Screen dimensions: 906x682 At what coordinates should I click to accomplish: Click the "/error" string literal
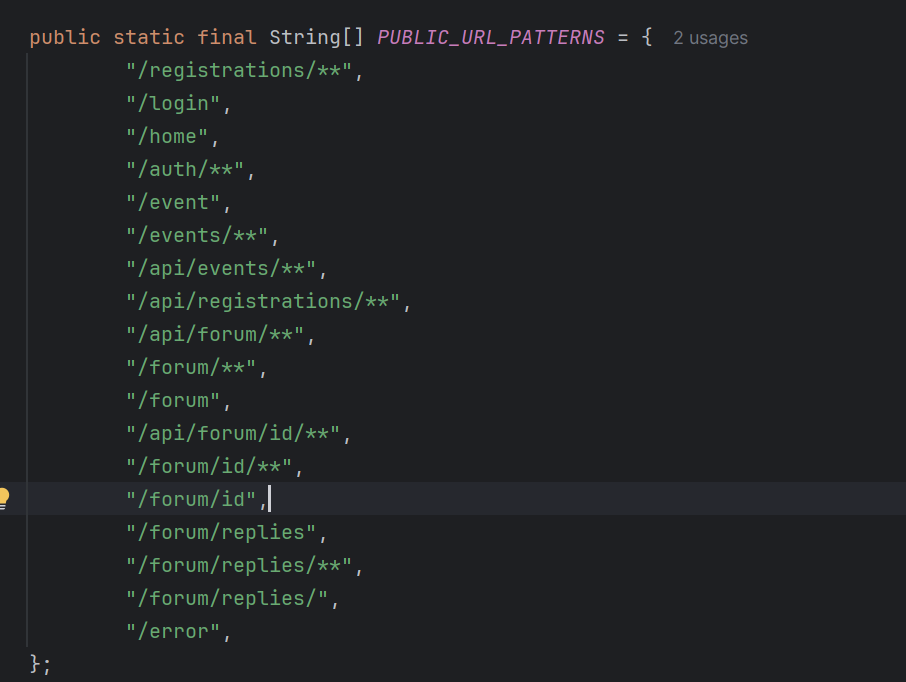[x=173, y=632]
